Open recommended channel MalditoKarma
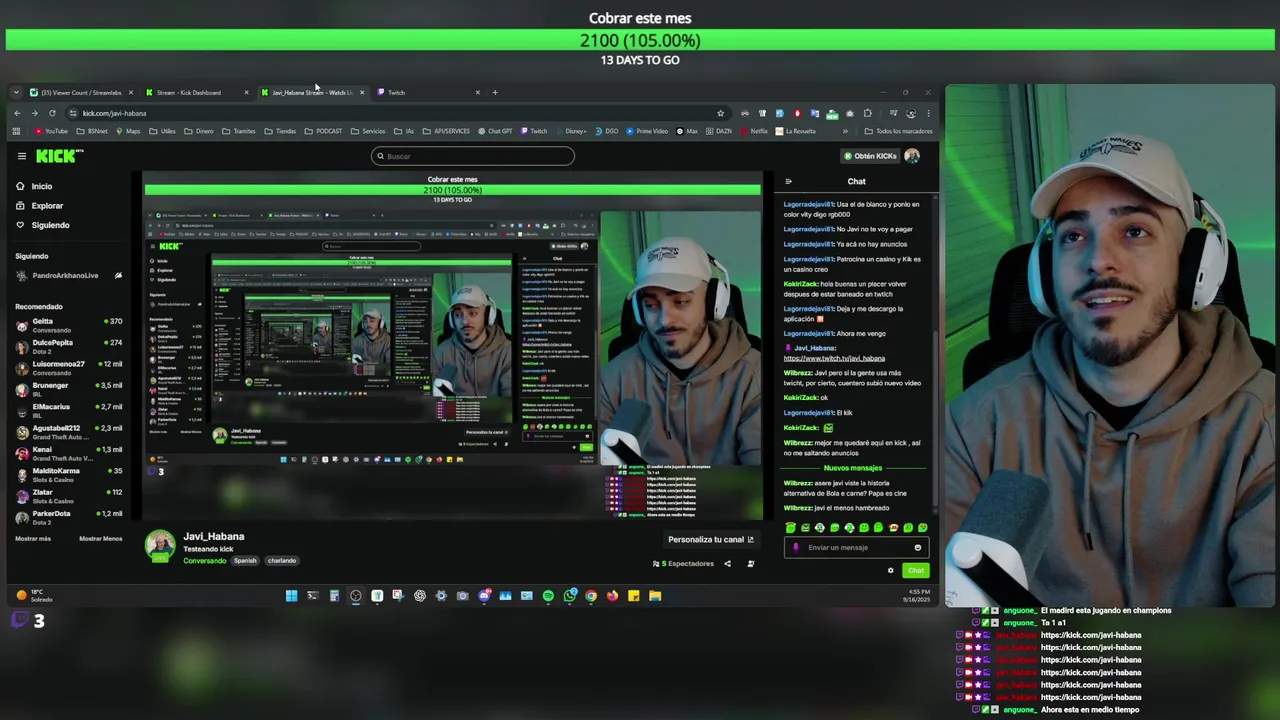1280x720 pixels. pos(68,475)
